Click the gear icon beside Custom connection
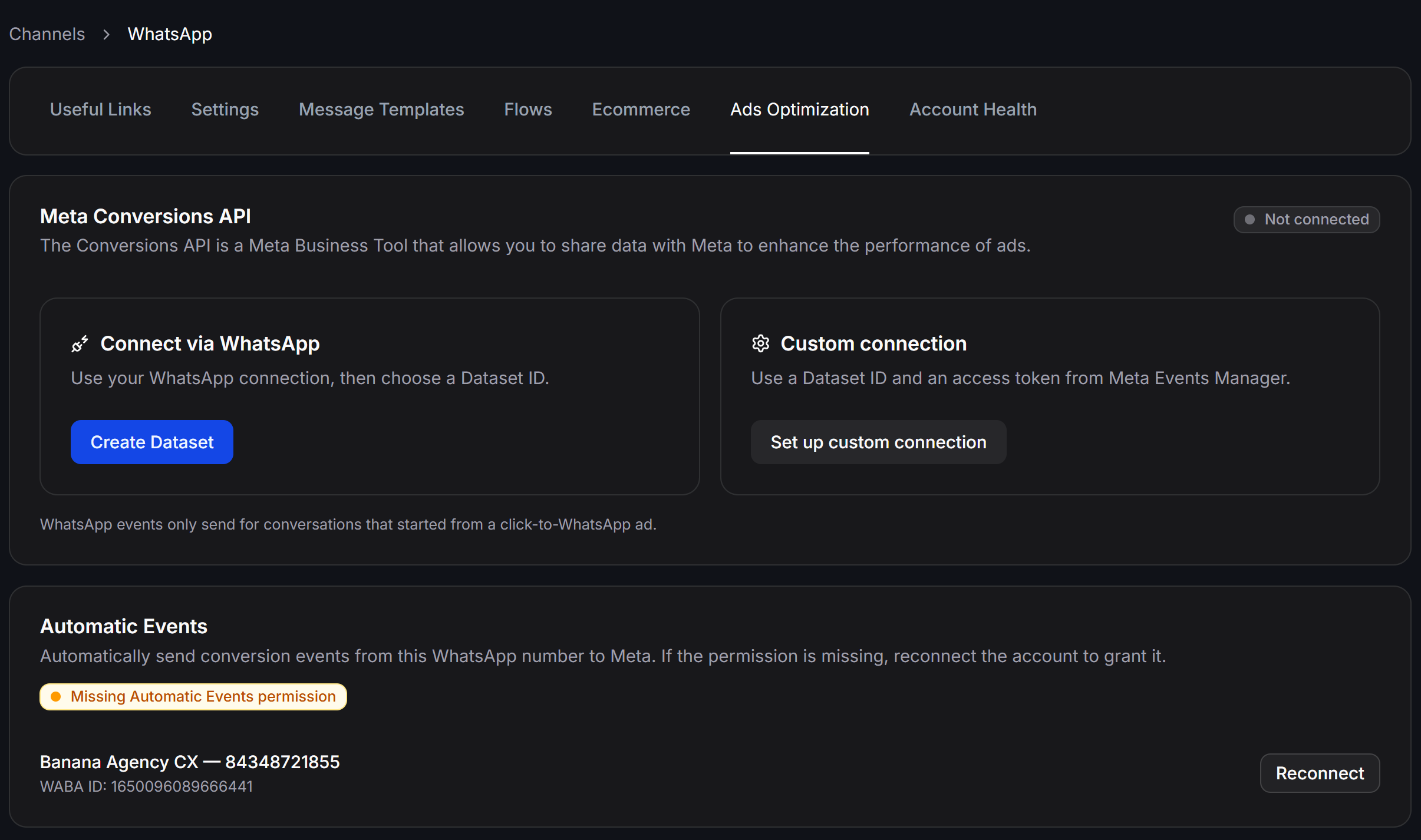The width and height of the screenshot is (1421, 840). click(760, 343)
